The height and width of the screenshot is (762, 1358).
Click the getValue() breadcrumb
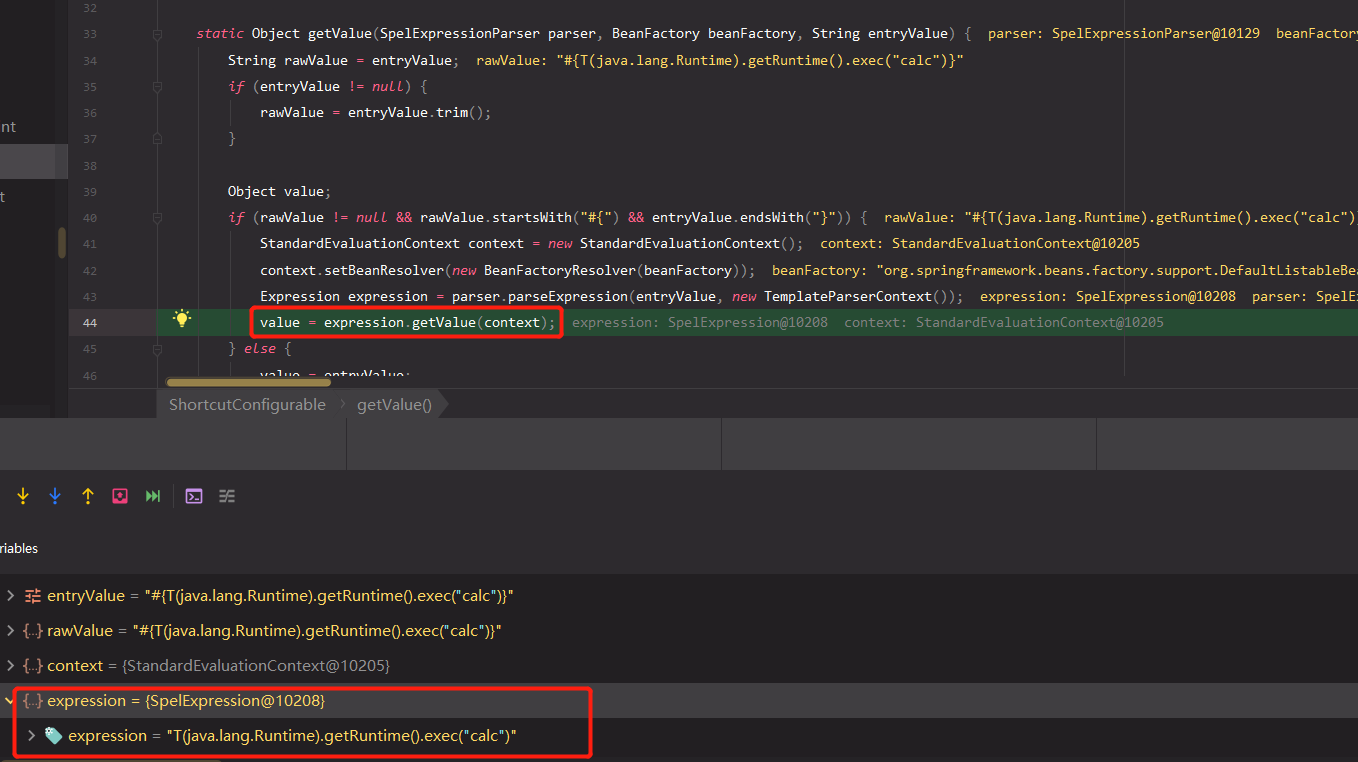(x=394, y=405)
